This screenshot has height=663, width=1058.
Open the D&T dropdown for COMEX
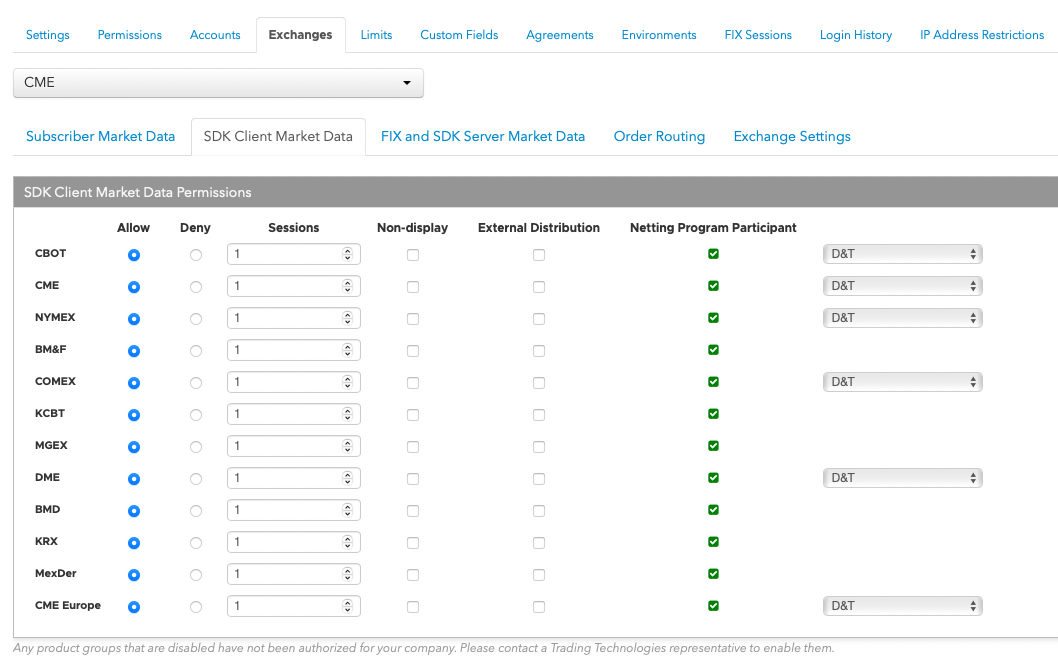pyautogui.click(x=903, y=382)
